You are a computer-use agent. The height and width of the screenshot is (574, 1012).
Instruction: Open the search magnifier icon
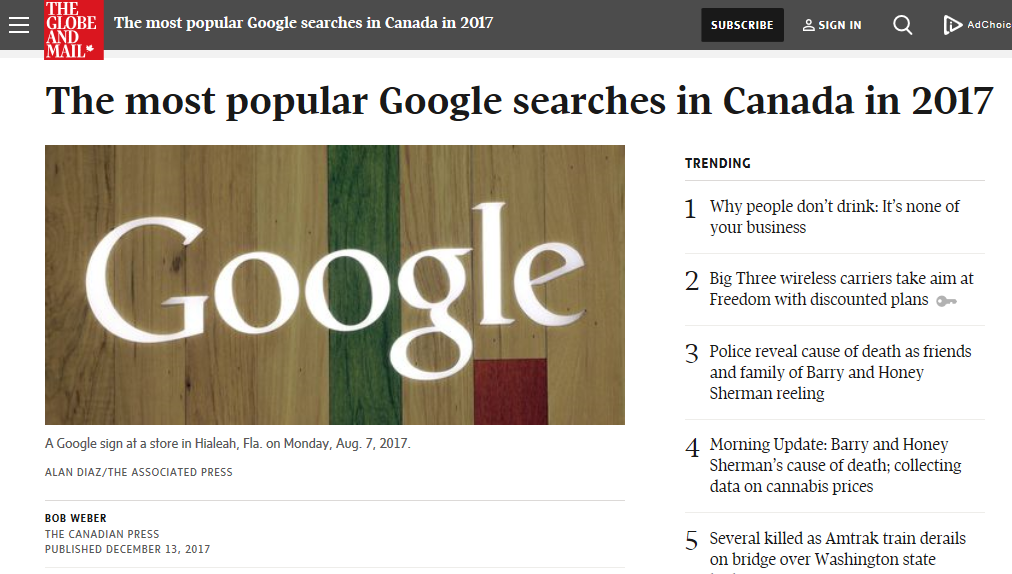[902, 25]
